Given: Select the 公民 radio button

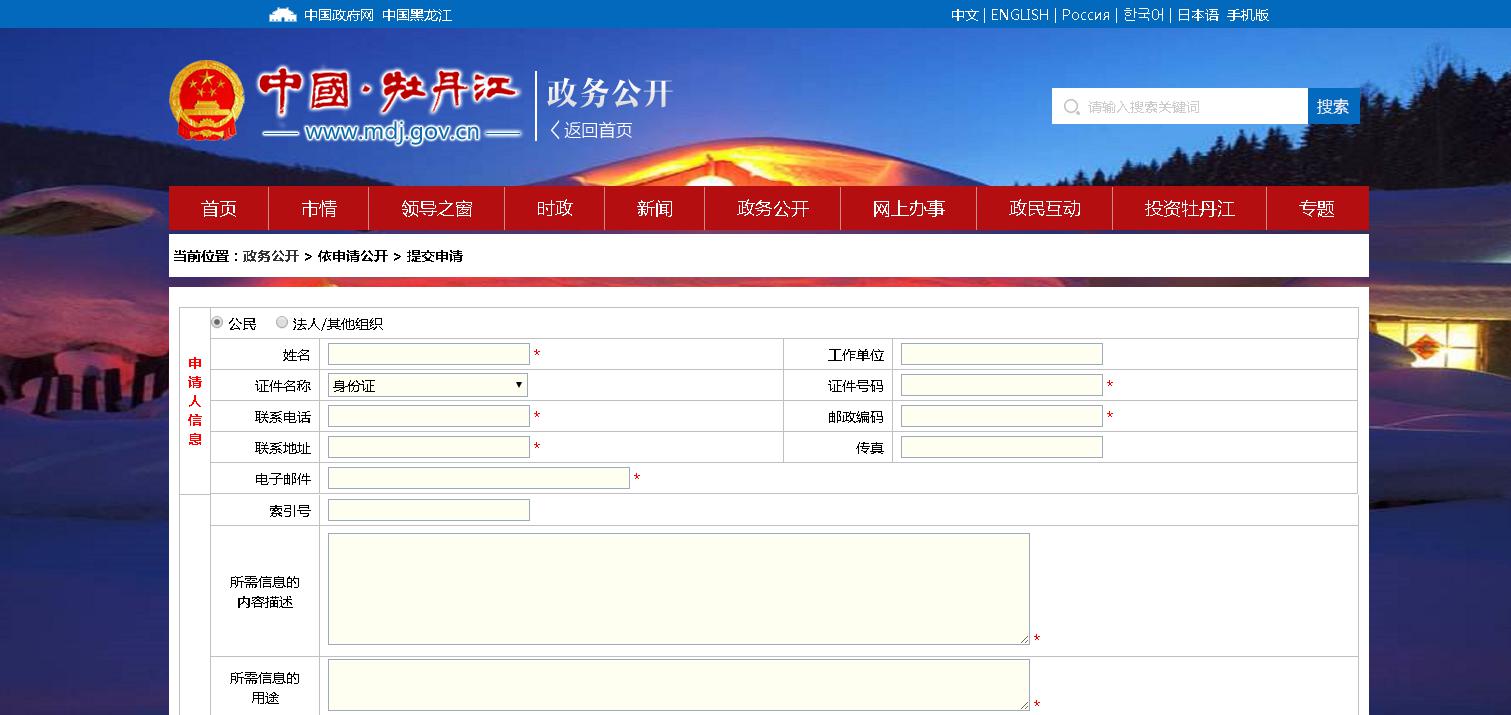Looking at the screenshot, I should 217,323.
